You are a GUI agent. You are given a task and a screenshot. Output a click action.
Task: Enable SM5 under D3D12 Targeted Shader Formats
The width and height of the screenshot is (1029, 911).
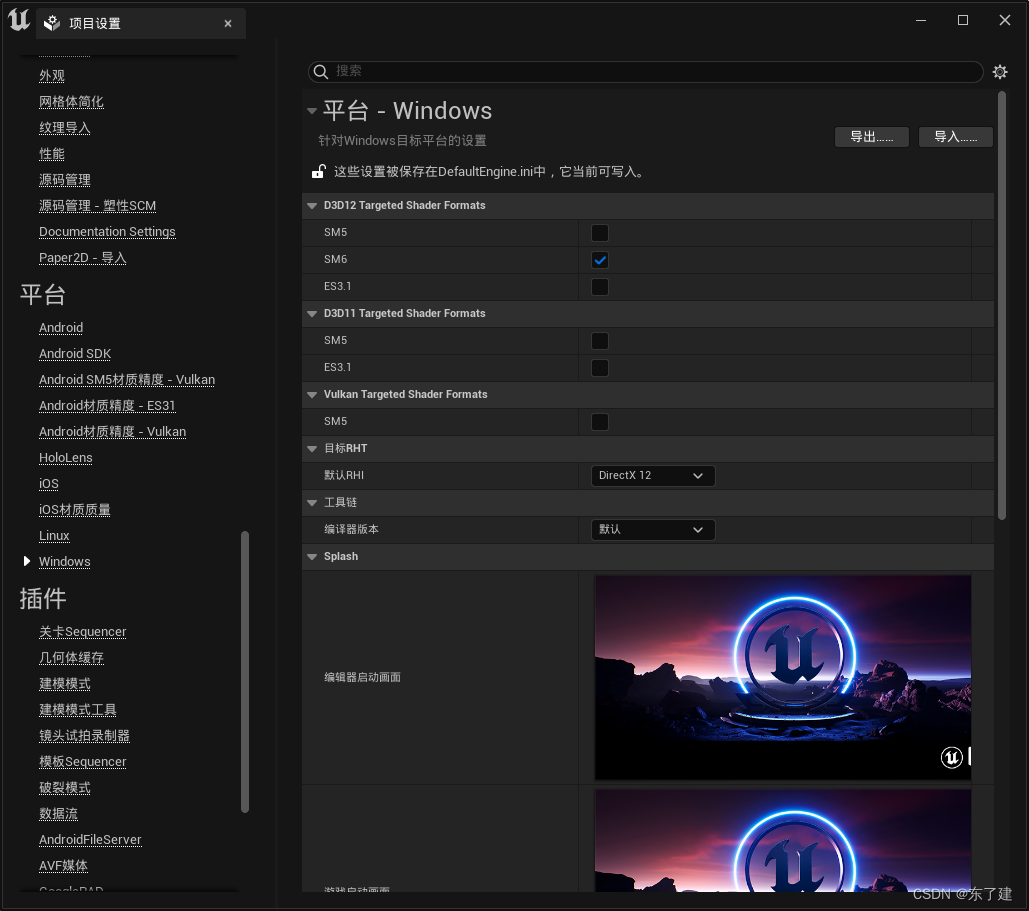click(x=599, y=232)
